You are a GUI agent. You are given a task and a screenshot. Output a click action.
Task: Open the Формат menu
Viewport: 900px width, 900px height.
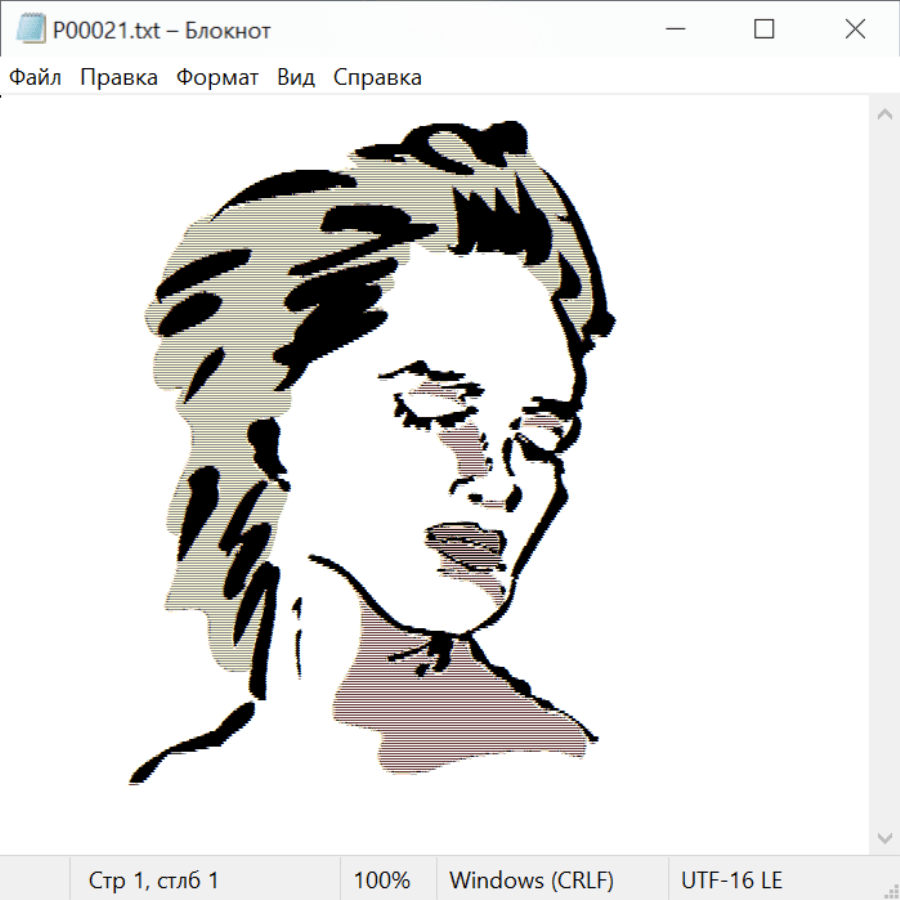point(217,78)
